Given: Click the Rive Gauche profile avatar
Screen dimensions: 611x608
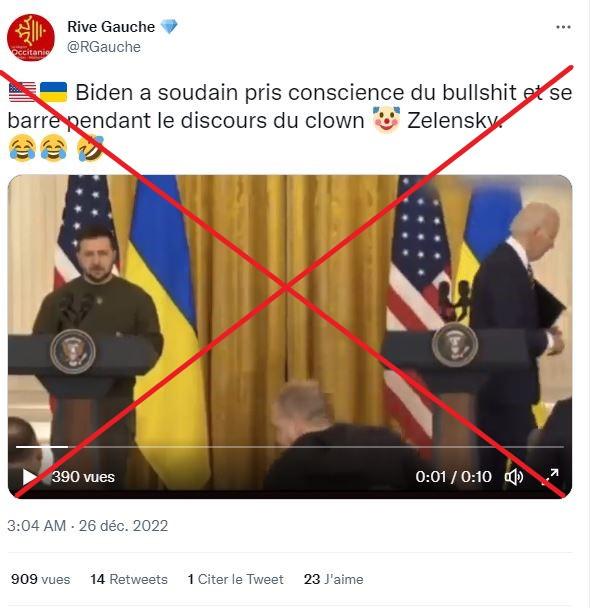Looking at the screenshot, I should click(31, 38).
